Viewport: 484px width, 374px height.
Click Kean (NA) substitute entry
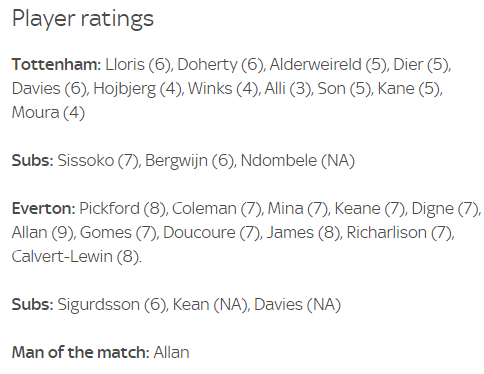[x=210, y=305]
